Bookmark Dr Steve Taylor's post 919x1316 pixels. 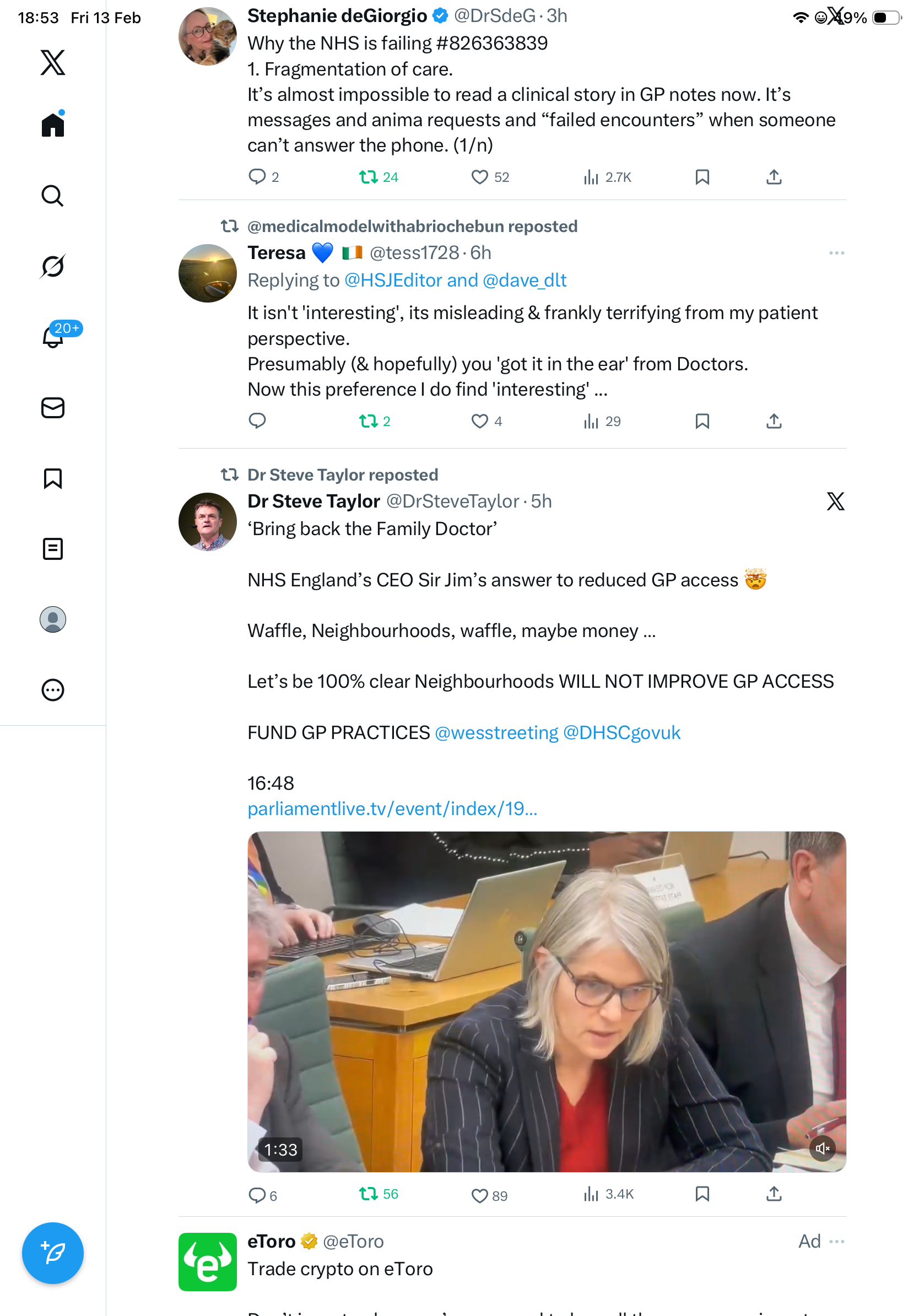pyautogui.click(x=702, y=1194)
